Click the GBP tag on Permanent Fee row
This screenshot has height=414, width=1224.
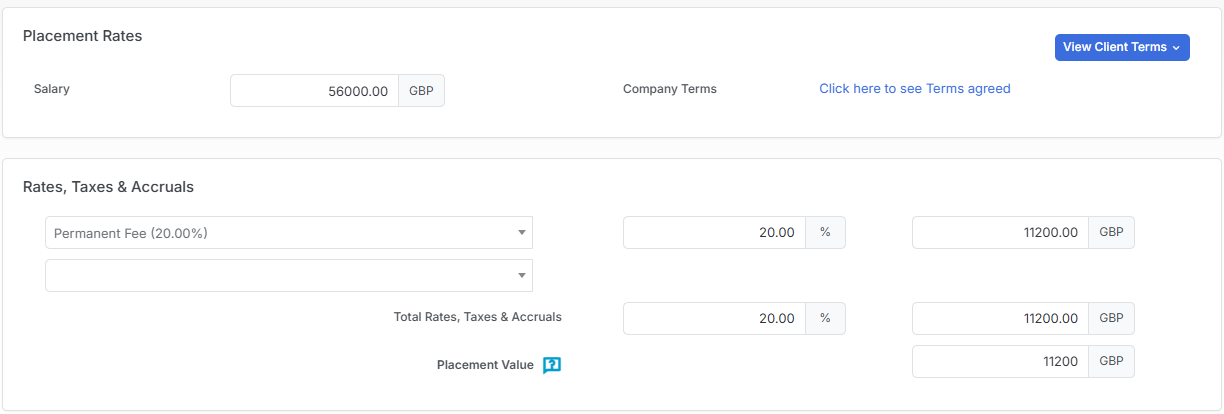pos(1111,233)
